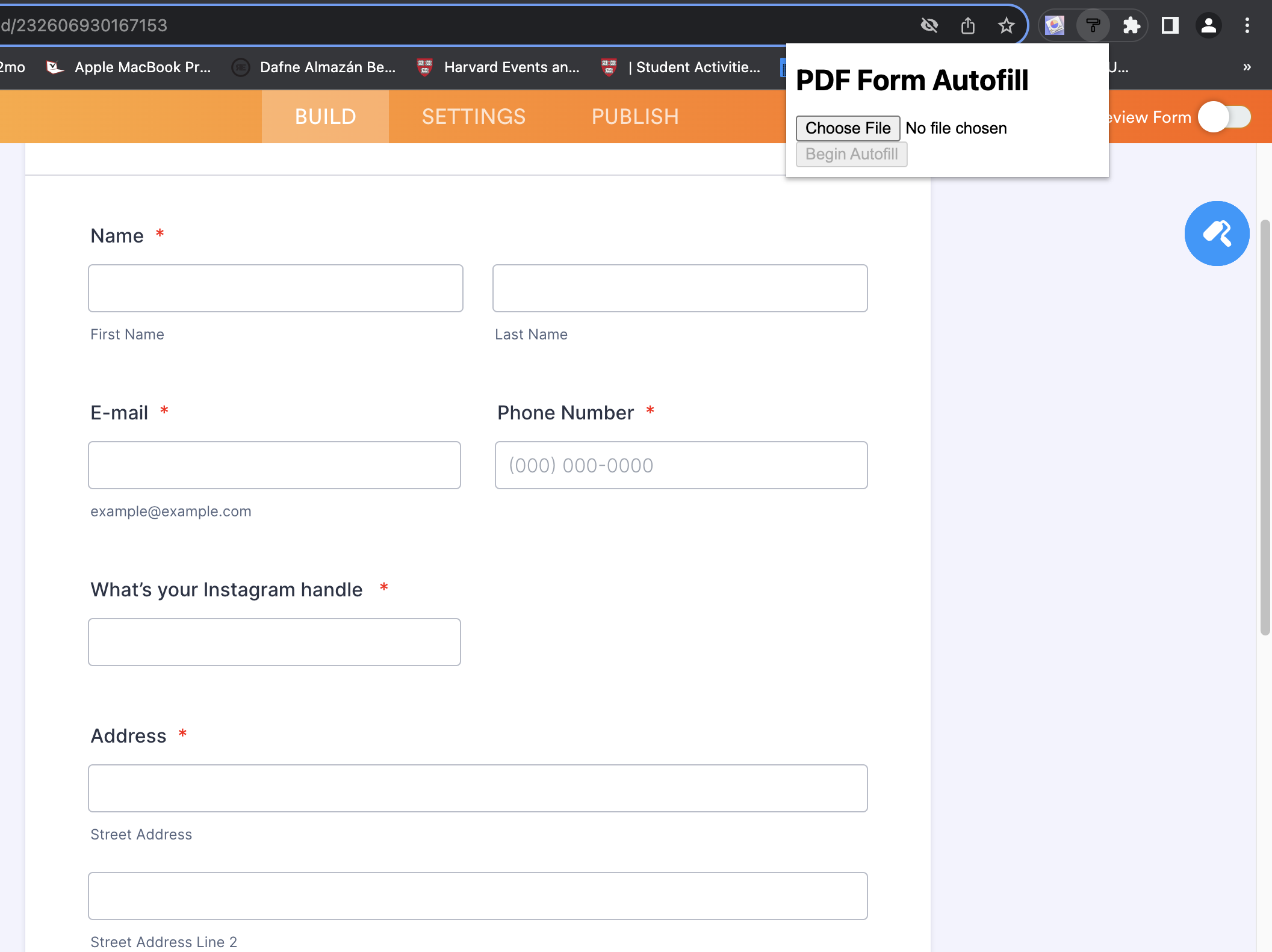Open the Extensions puzzle piece menu
Screen dimensions: 1272x952
coord(1131,26)
